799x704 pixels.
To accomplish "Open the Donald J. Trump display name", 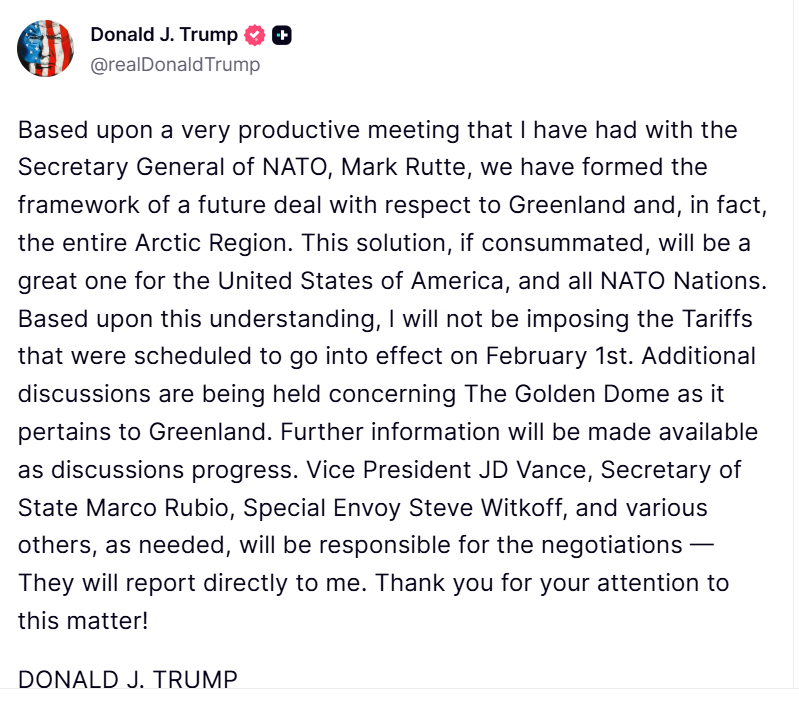I will [164, 35].
